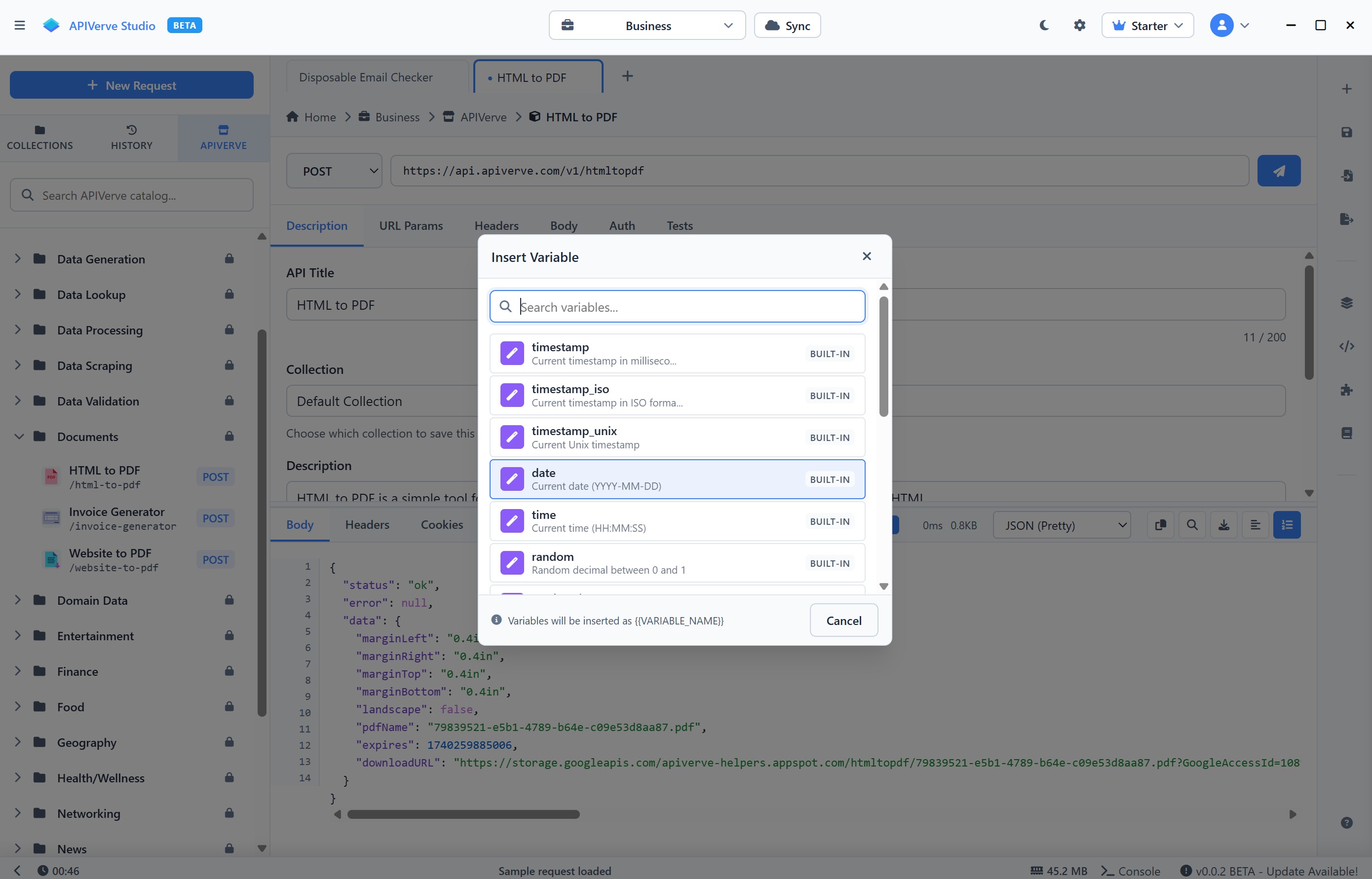Image resolution: width=1372 pixels, height=879 pixels.
Task: Click the download response icon
Action: coord(1223,525)
